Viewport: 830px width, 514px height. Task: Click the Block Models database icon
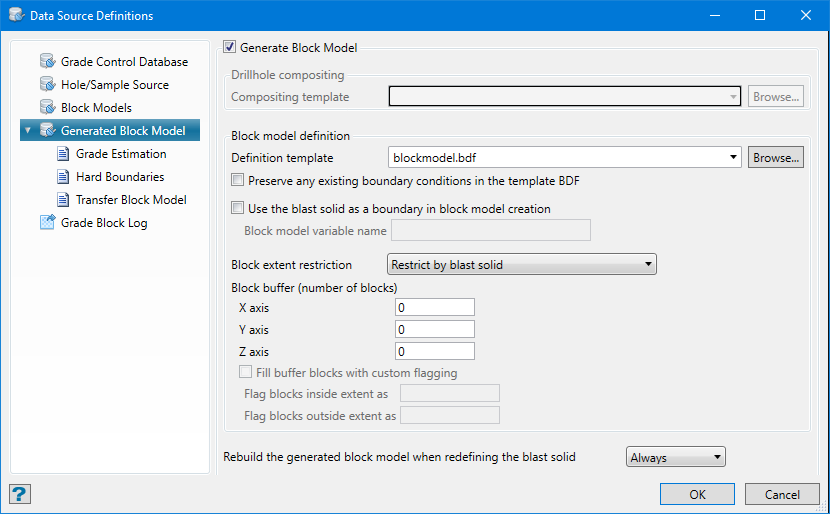[x=47, y=107]
